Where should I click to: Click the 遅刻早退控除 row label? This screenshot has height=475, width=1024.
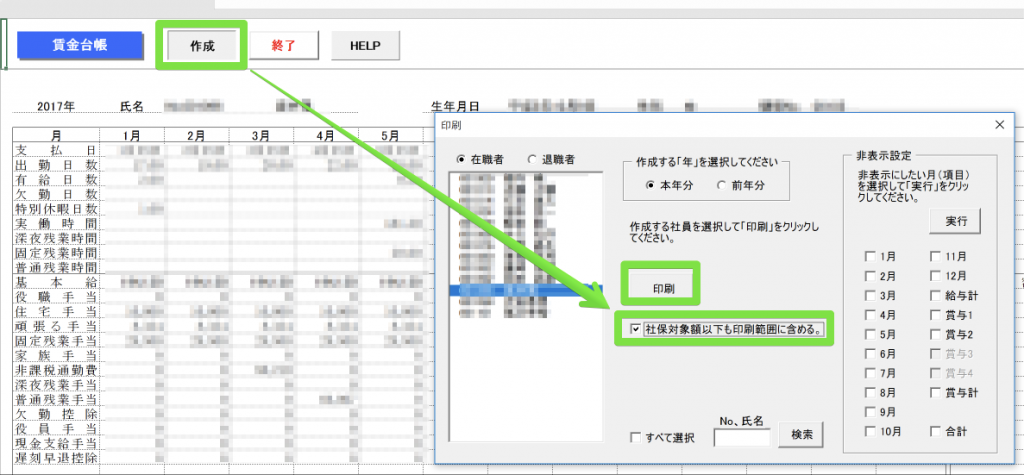tap(56, 457)
